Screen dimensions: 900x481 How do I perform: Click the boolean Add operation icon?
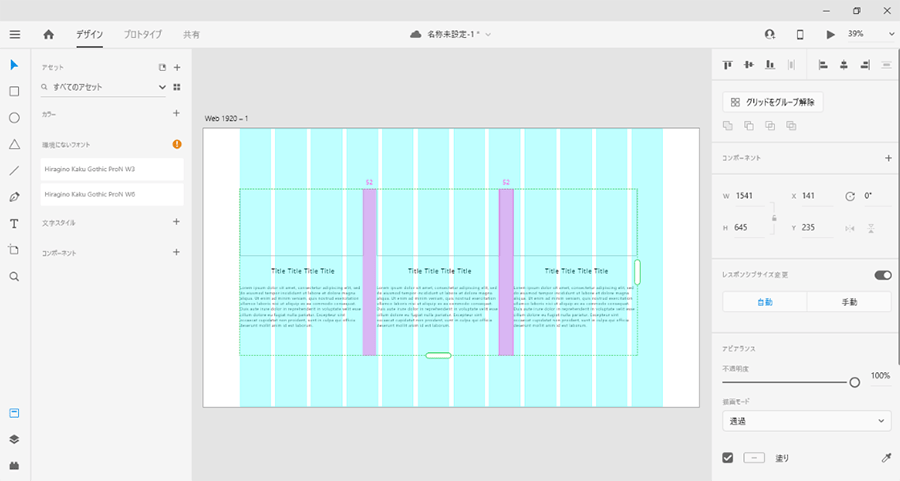728,126
